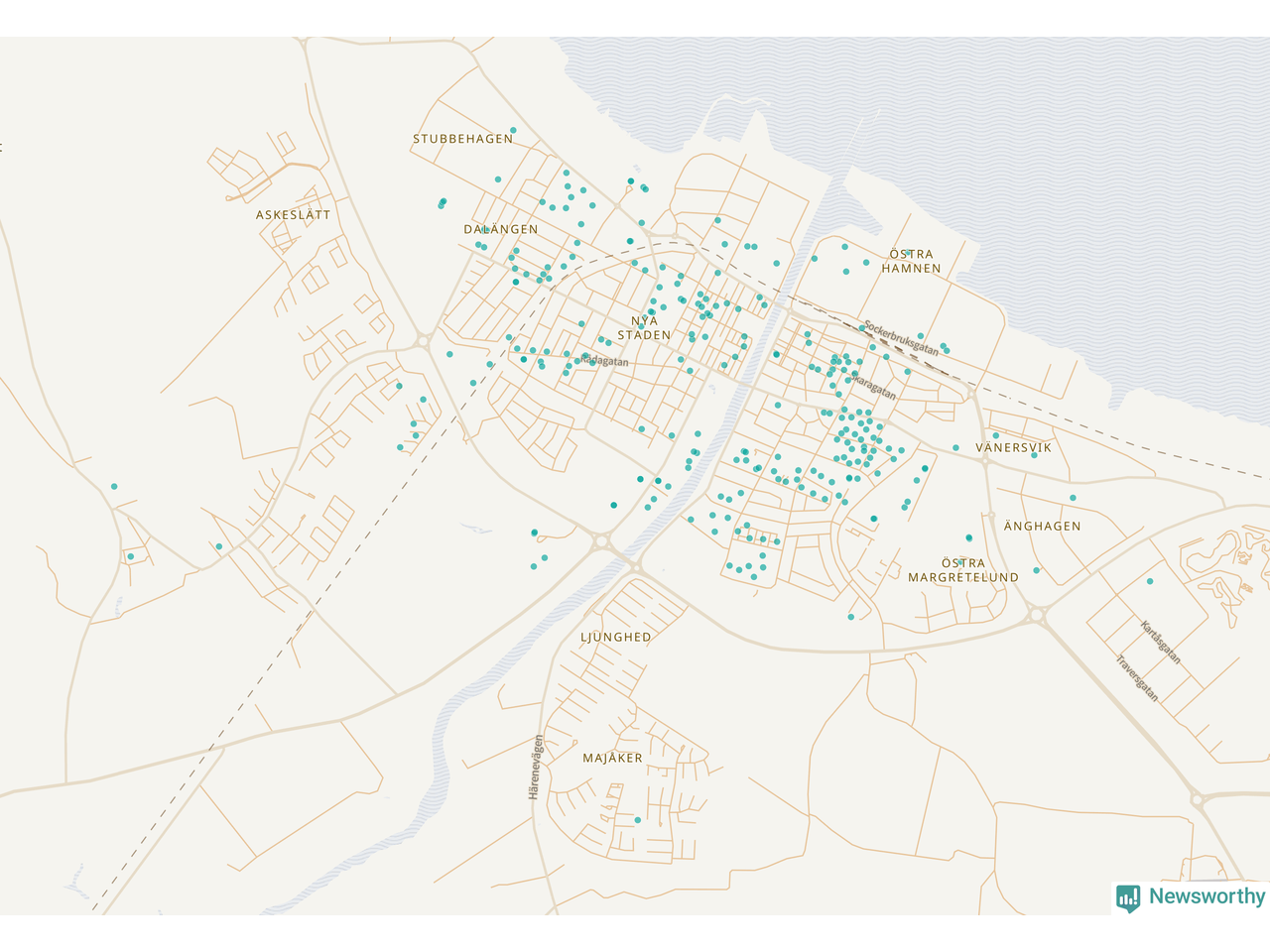Select the NYA STADEN label
The width and height of the screenshot is (1270, 952).
click(644, 328)
